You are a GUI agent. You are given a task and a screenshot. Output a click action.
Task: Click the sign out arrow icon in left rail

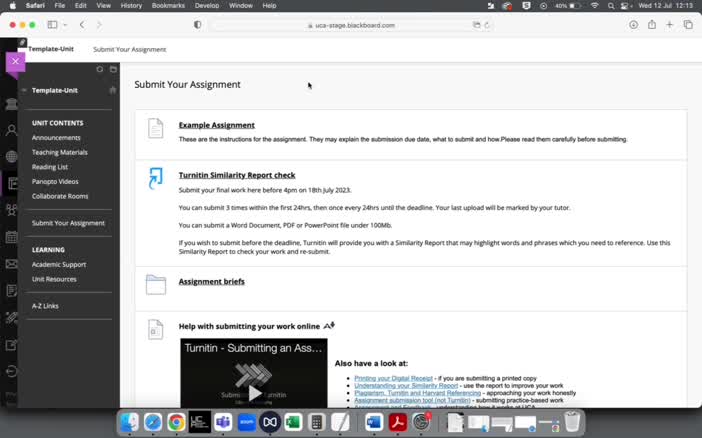[11, 371]
